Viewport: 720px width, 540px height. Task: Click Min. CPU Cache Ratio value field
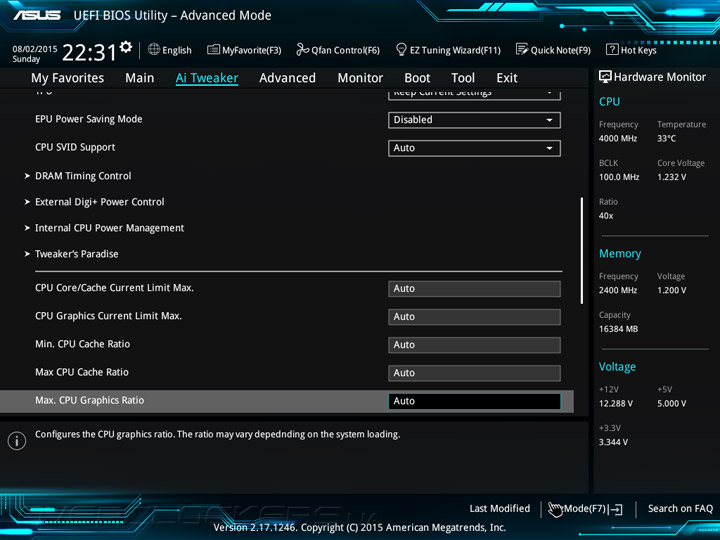point(474,345)
